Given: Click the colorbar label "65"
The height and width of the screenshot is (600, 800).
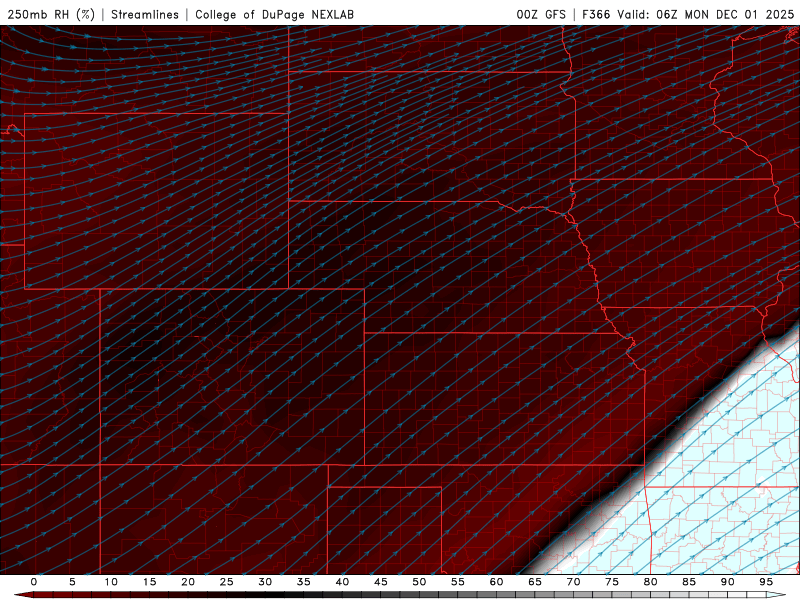Looking at the screenshot, I should coord(535,582).
